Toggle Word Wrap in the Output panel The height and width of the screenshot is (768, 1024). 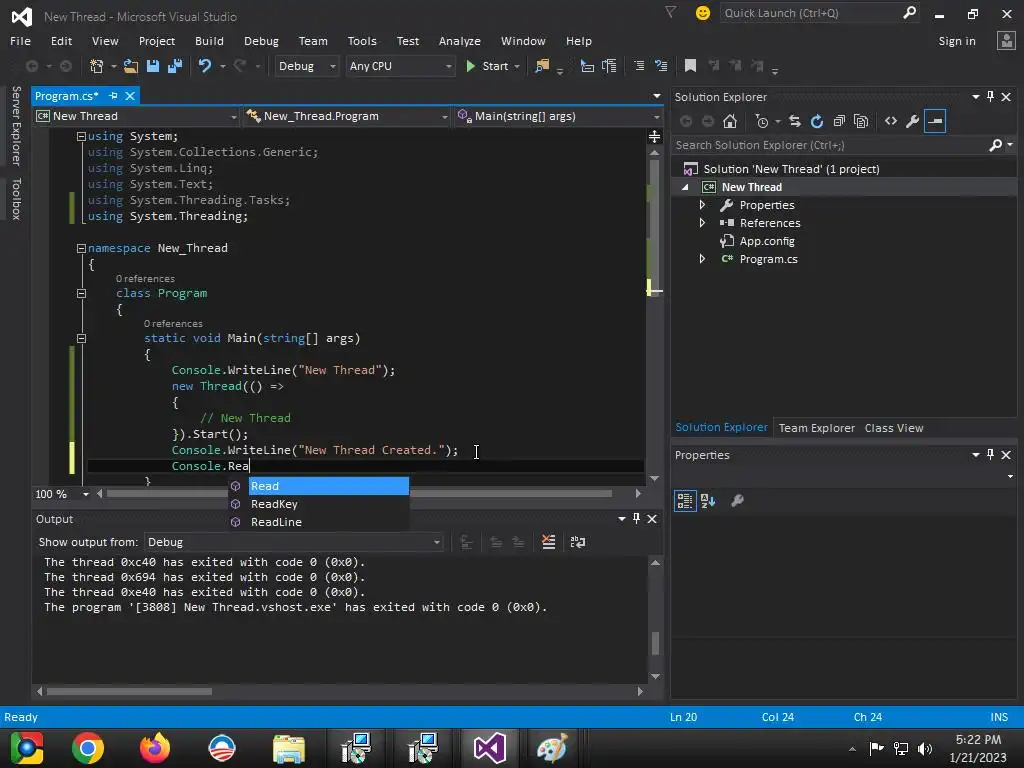[578, 542]
